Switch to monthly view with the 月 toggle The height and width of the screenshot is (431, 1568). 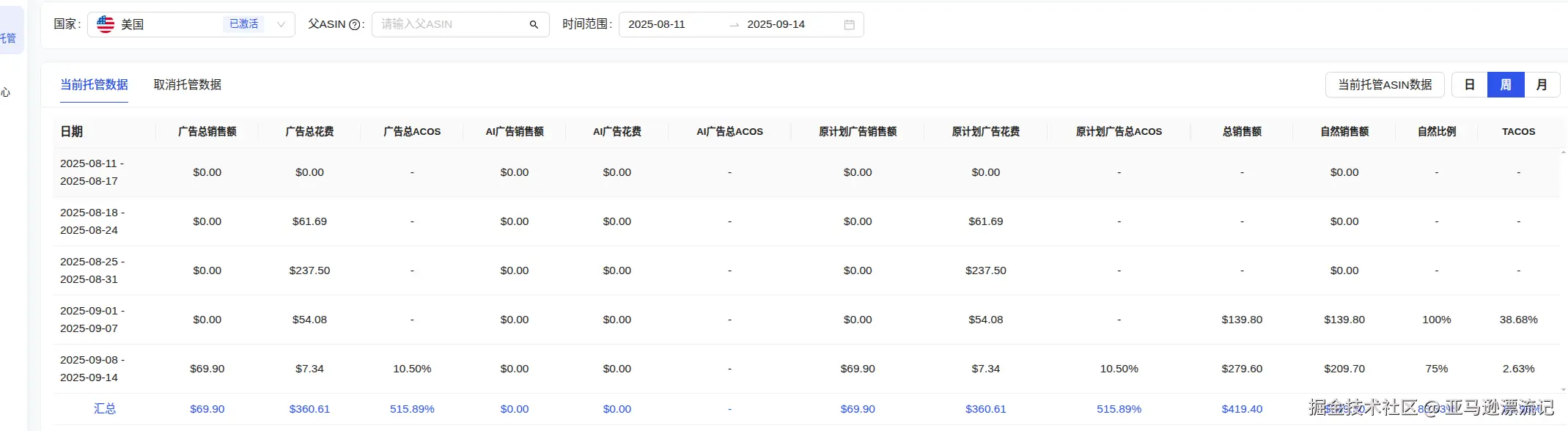coord(1542,85)
